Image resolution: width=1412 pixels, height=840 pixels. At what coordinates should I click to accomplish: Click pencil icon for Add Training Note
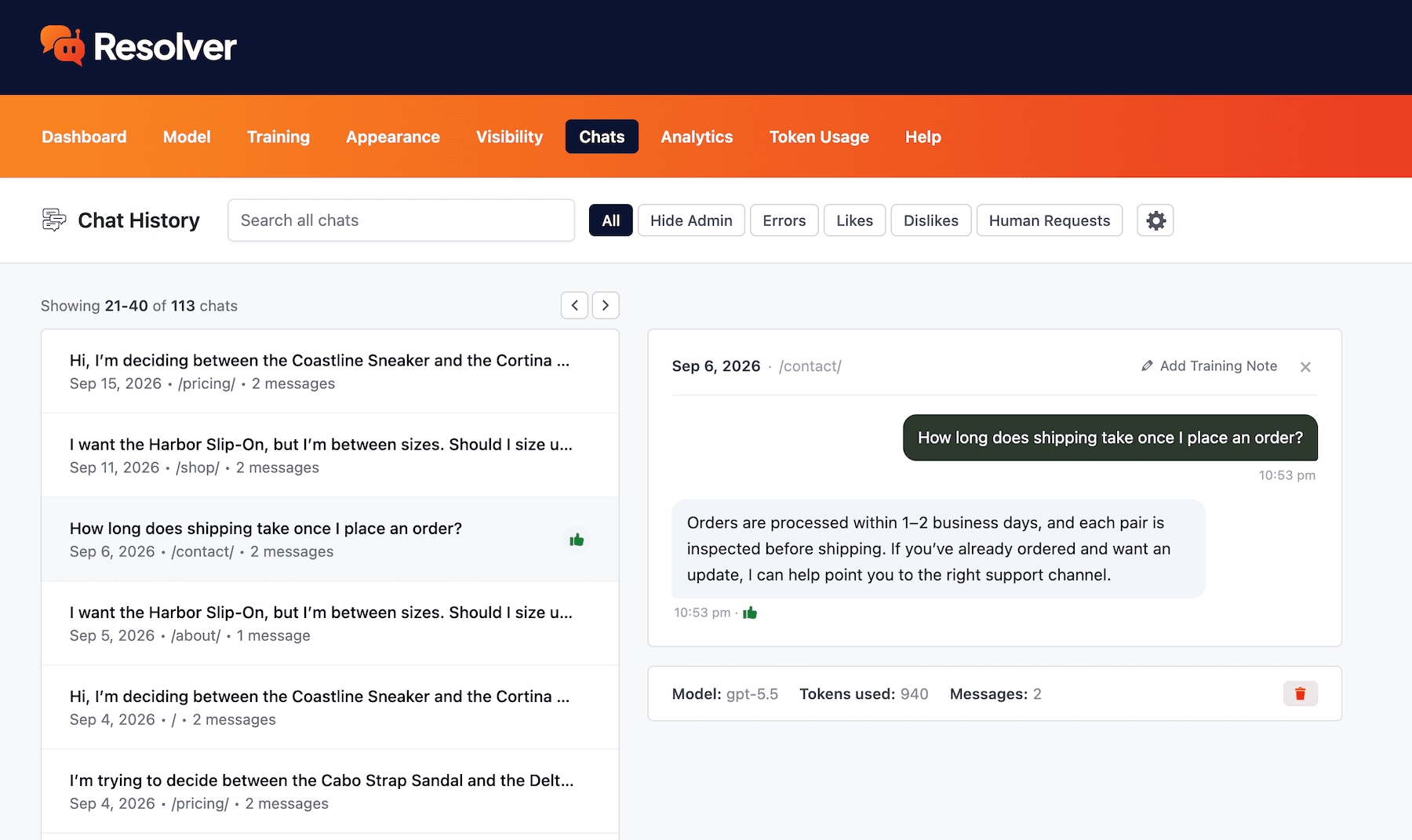[x=1147, y=366]
